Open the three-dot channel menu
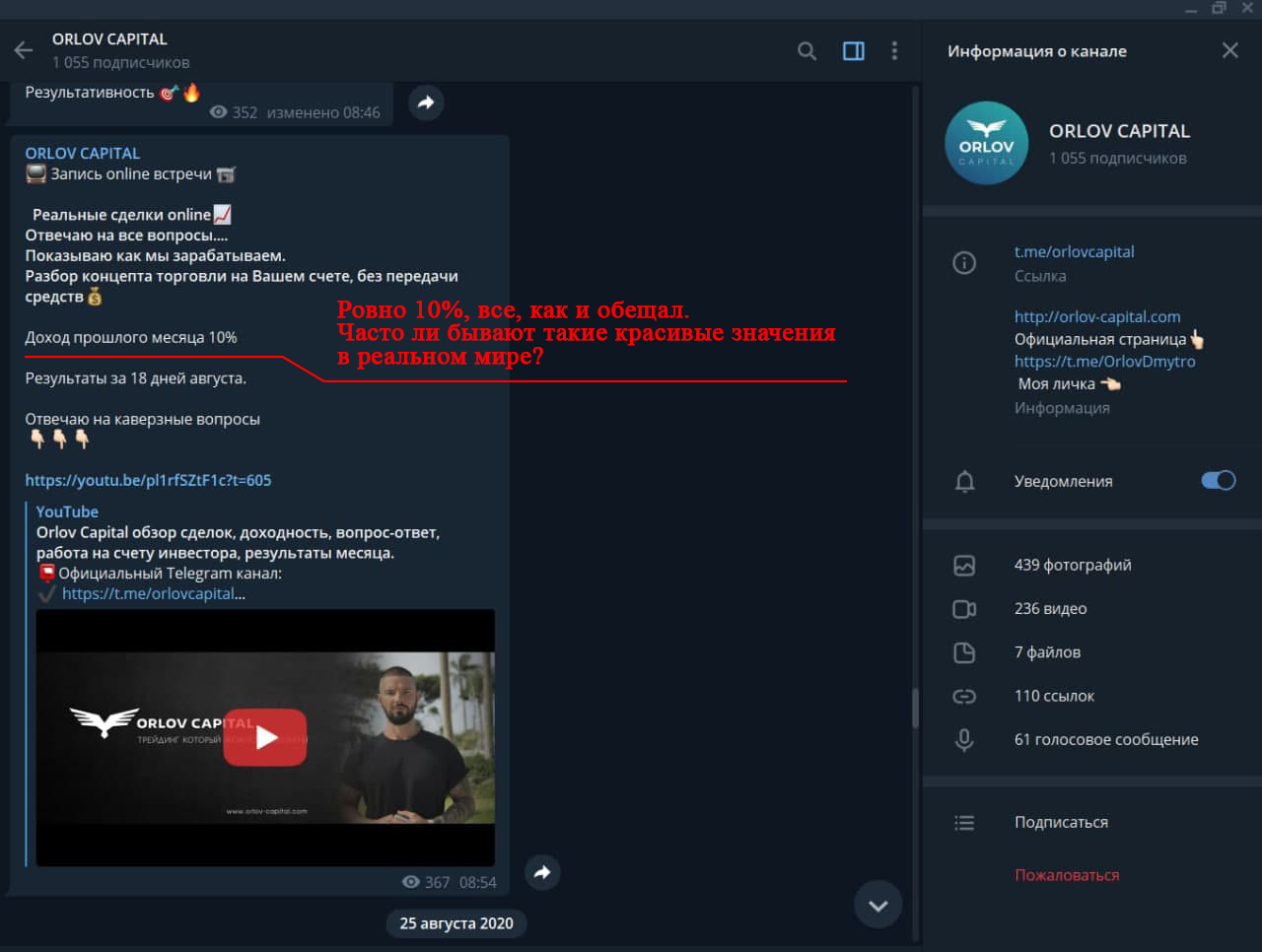 tap(894, 50)
